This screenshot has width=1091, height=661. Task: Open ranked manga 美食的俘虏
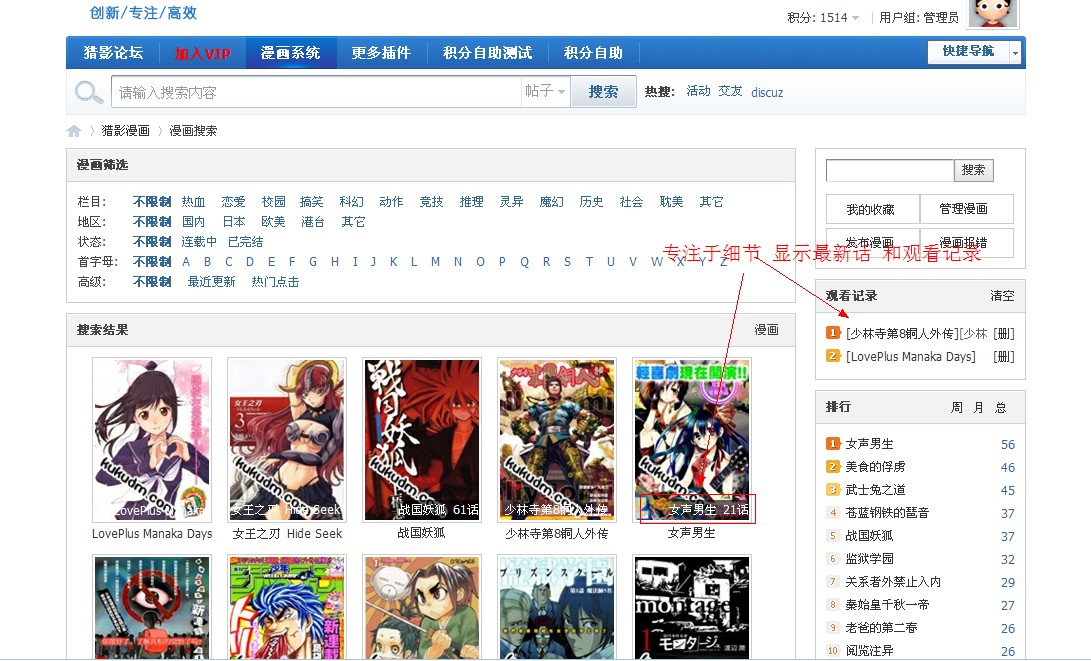coord(875,467)
